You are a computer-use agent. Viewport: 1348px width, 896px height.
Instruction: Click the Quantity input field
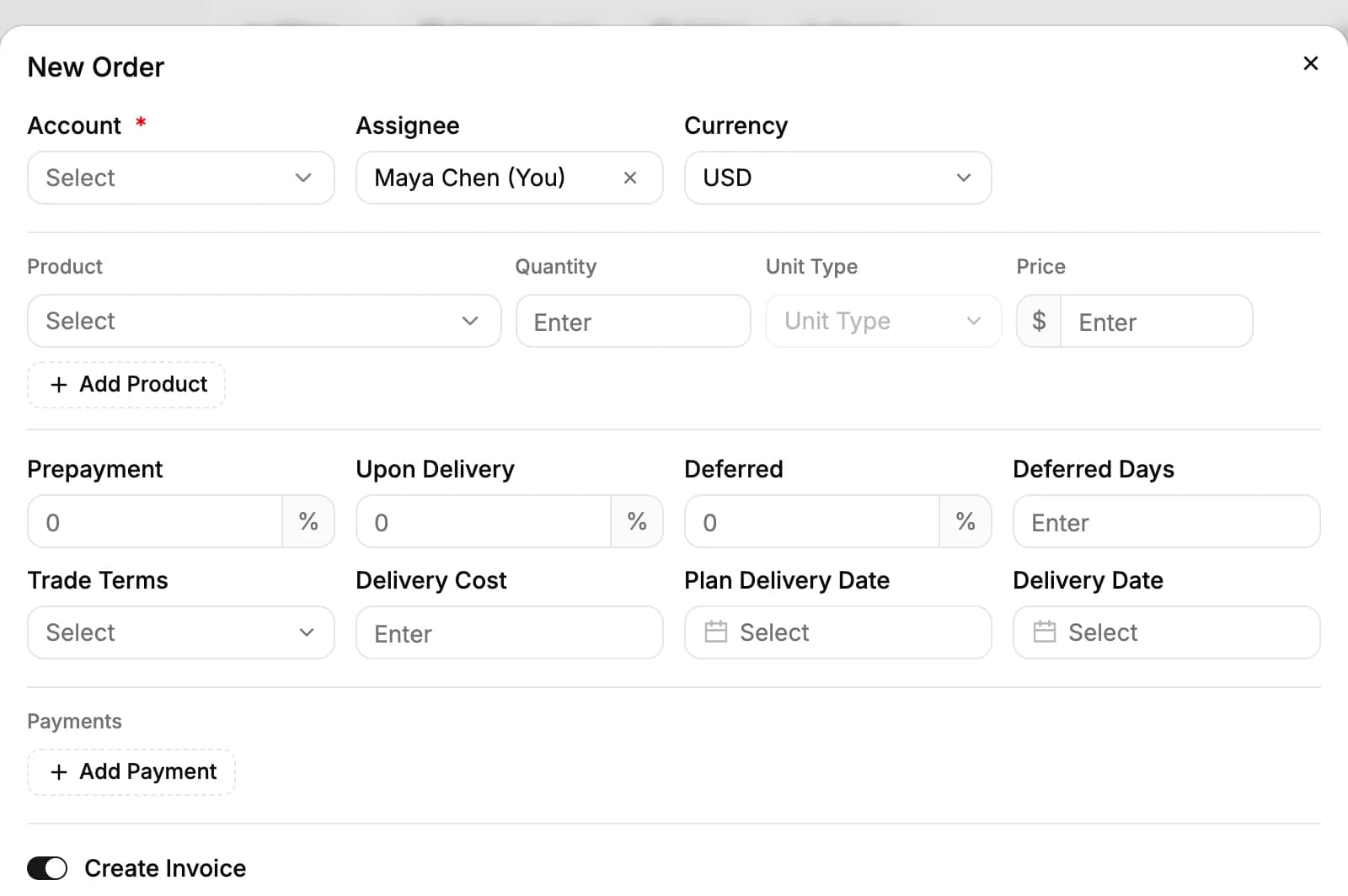pos(633,321)
